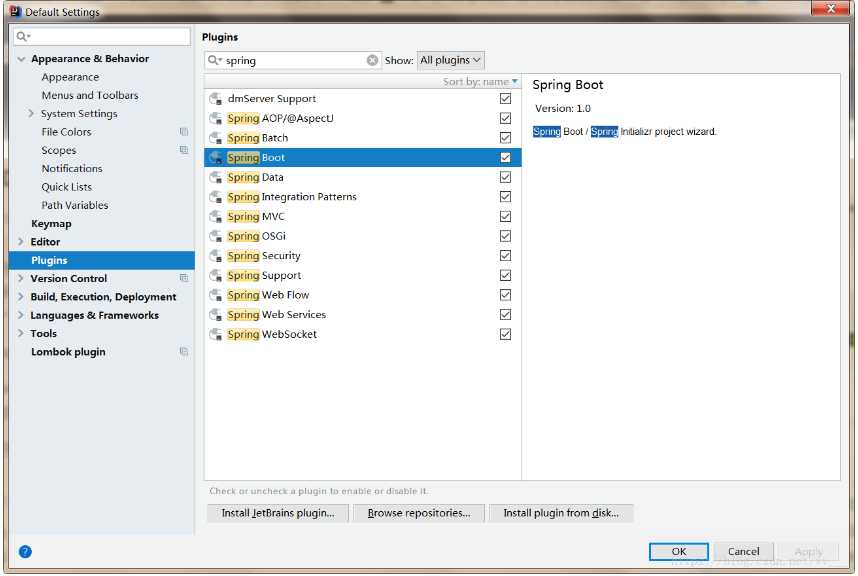This screenshot has height=576, width=858.
Task: Focus the settings search field
Action: (x=102, y=36)
